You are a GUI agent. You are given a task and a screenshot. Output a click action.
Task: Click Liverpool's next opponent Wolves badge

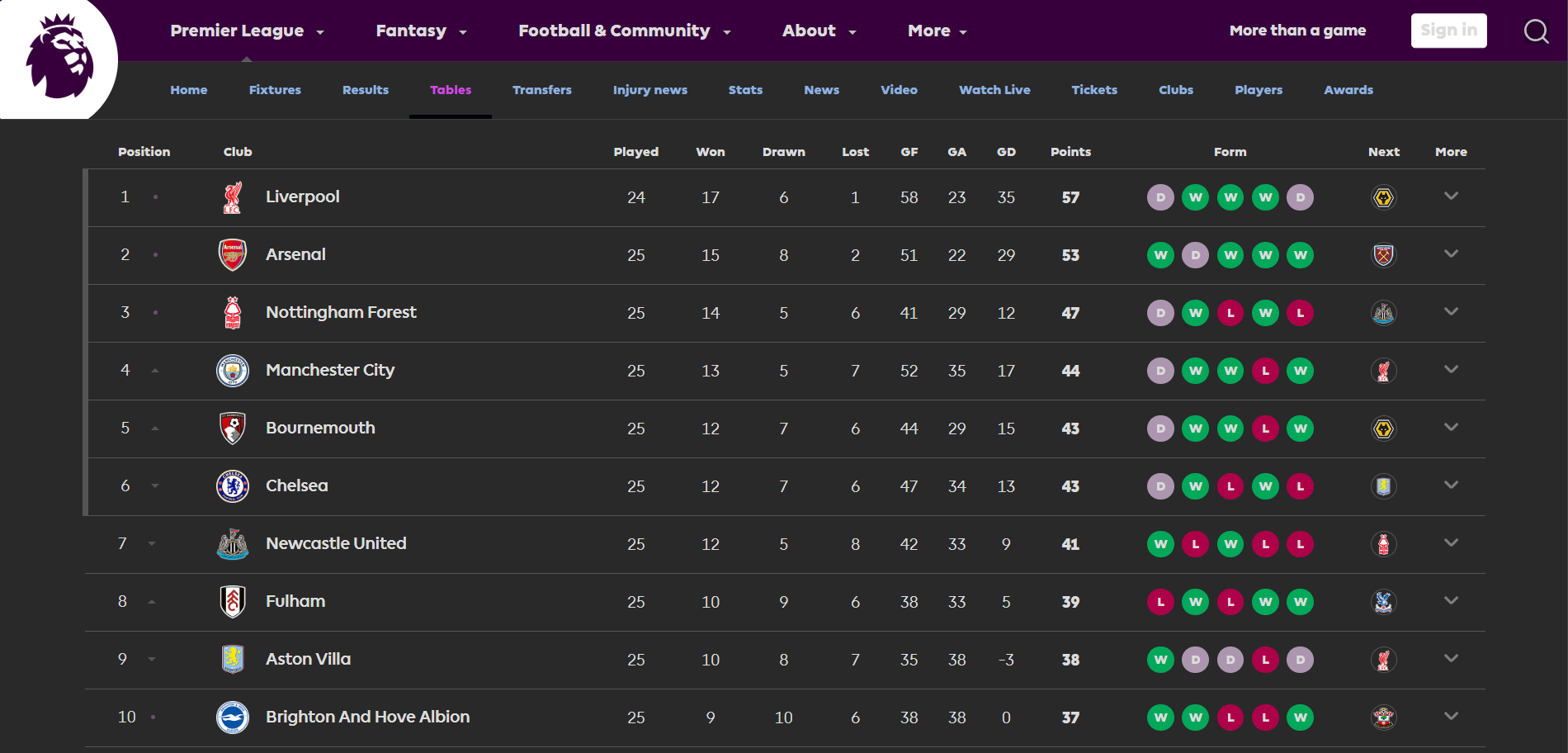pos(1383,197)
